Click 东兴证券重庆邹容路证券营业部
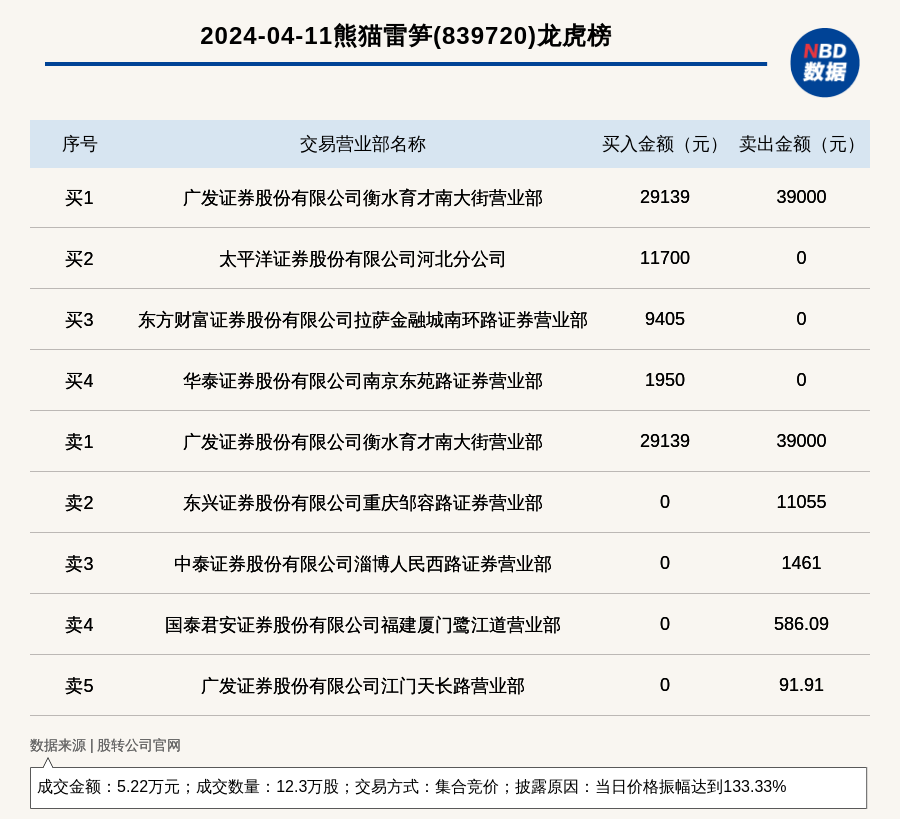The image size is (900, 819). tap(363, 503)
